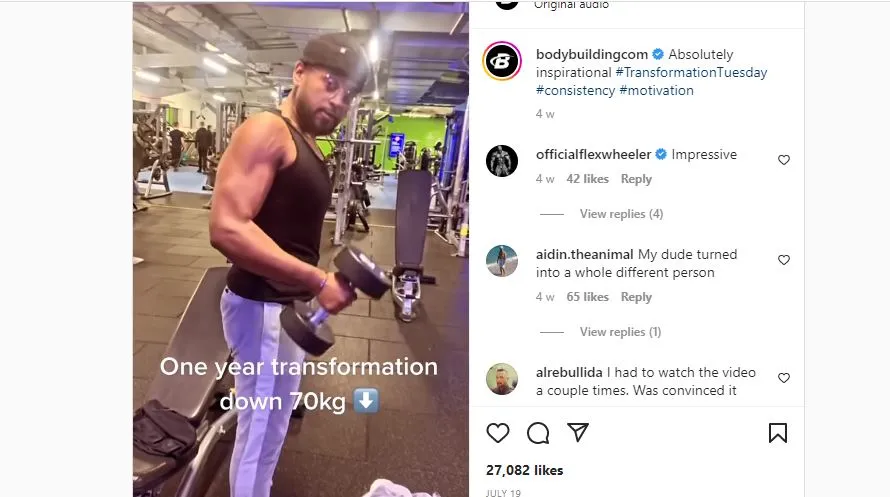
Task: Click bodybuildingcom profile avatar
Action: point(502,61)
